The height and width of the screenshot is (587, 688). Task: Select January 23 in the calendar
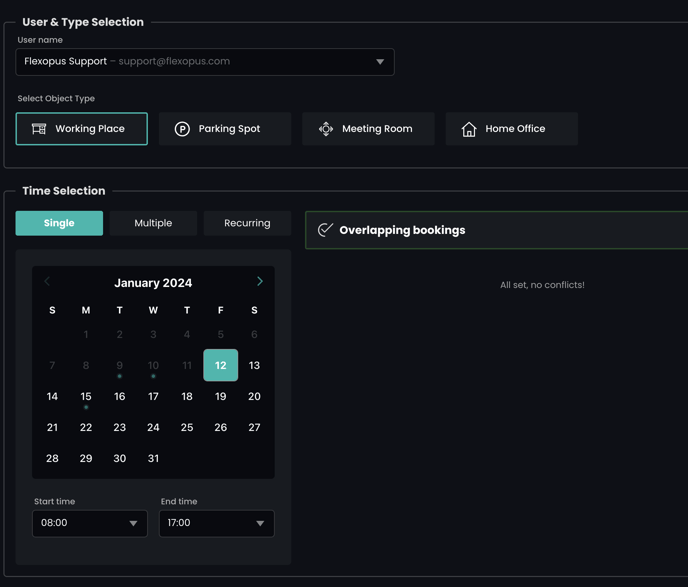120,427
